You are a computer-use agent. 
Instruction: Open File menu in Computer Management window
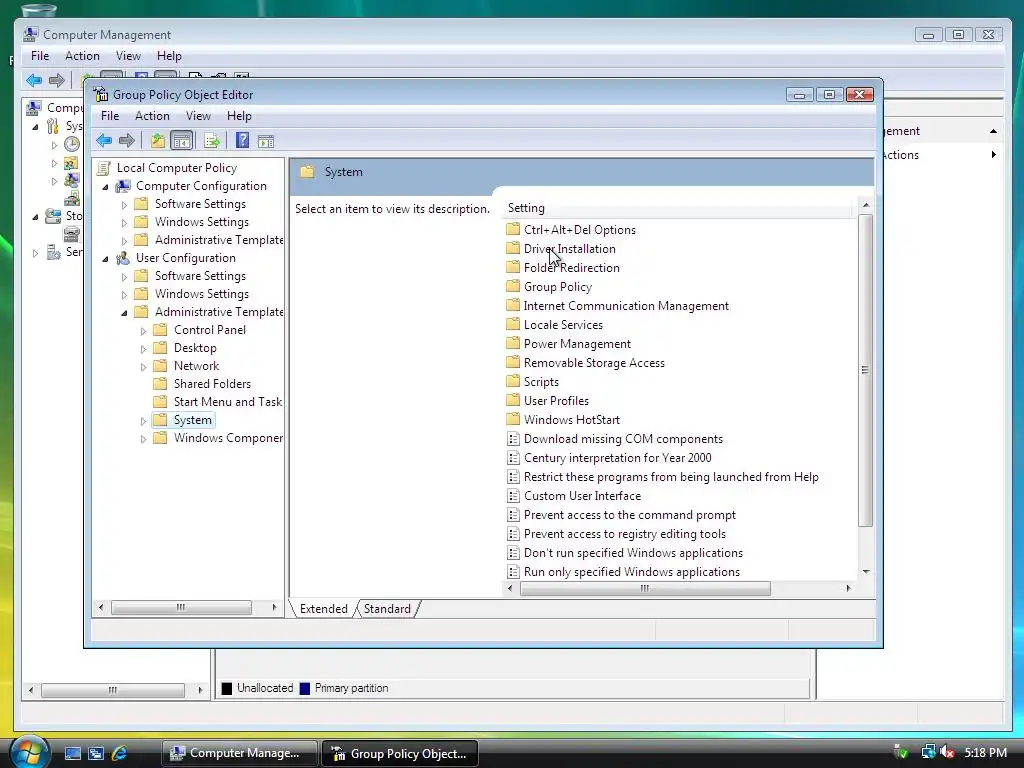click(x=40, y=56)
